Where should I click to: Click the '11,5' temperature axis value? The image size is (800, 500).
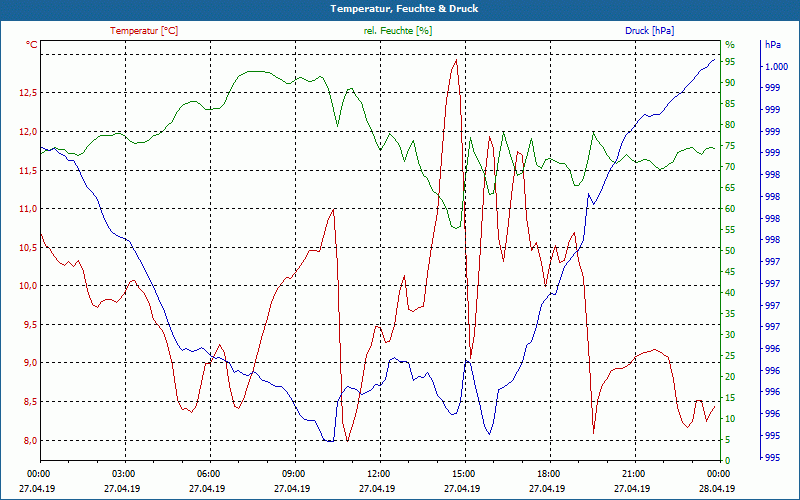pos(29,170)
